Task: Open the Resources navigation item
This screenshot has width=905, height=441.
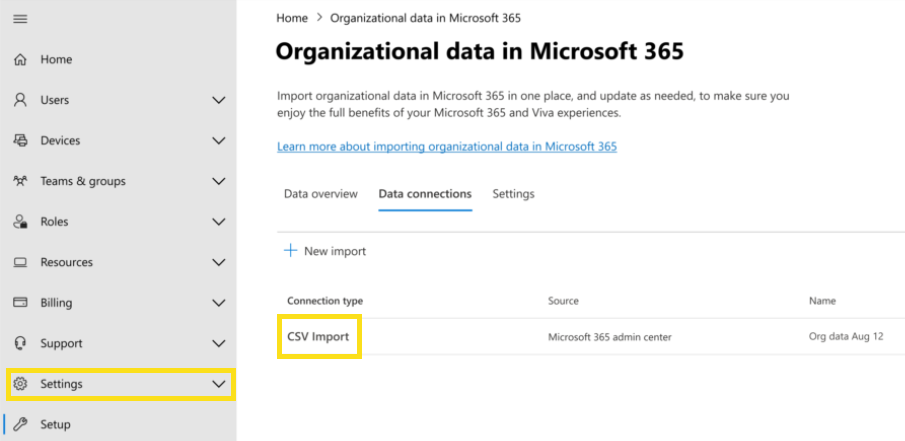Action: click(x=118, y=262)
